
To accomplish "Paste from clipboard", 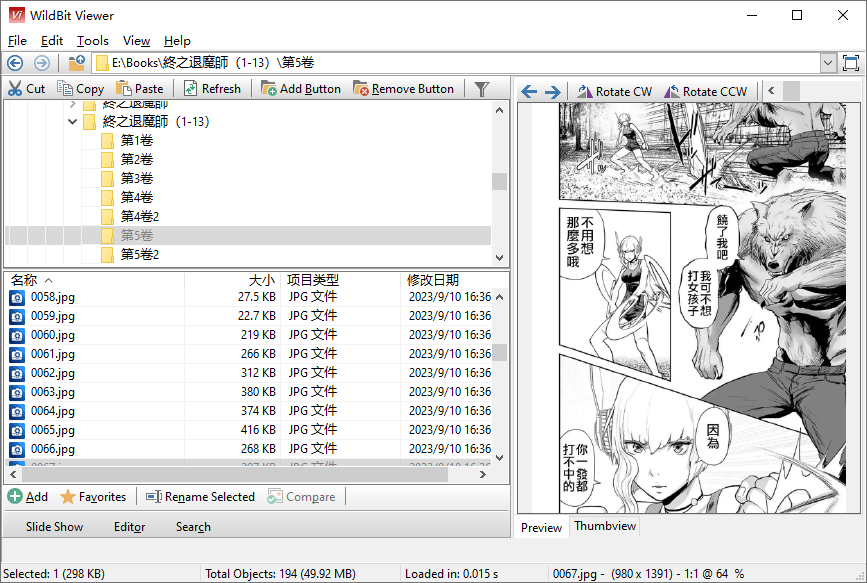I will coord(140,89).
